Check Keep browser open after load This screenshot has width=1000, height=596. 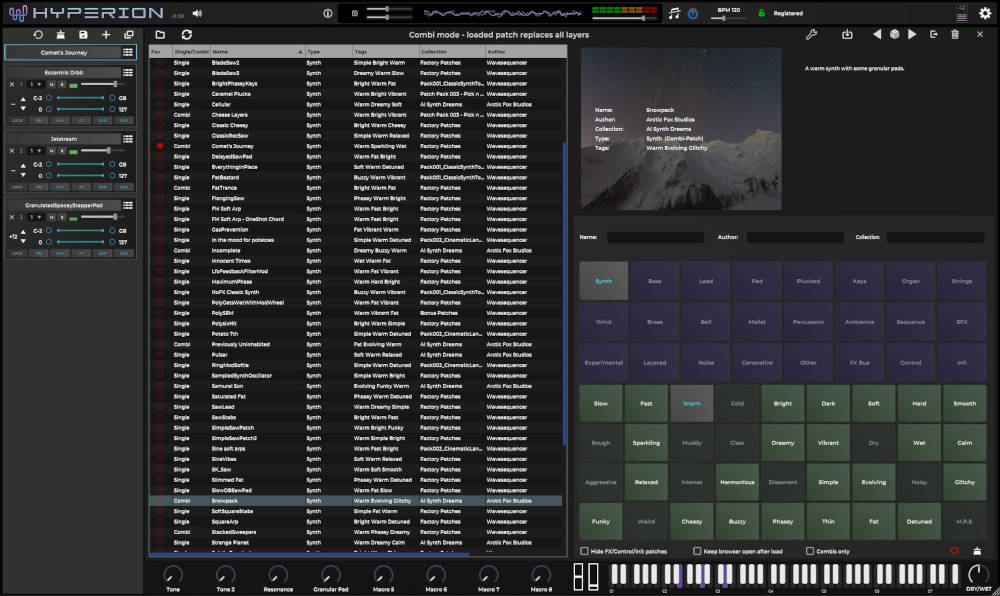697,551
